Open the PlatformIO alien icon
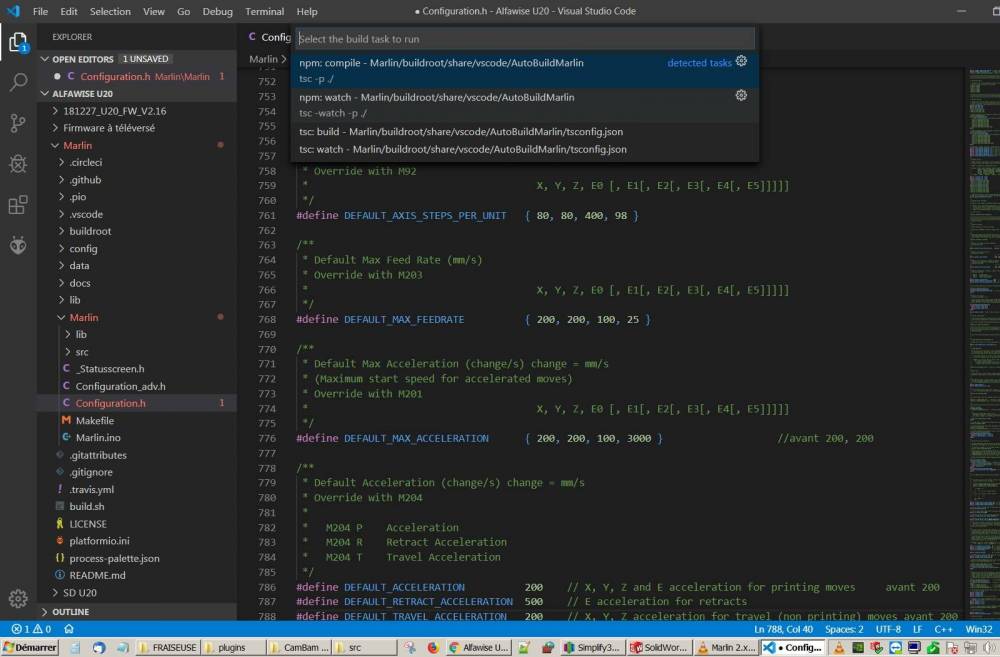Image resolution: width=1000 pixels, height=657 pixels. 18,245
